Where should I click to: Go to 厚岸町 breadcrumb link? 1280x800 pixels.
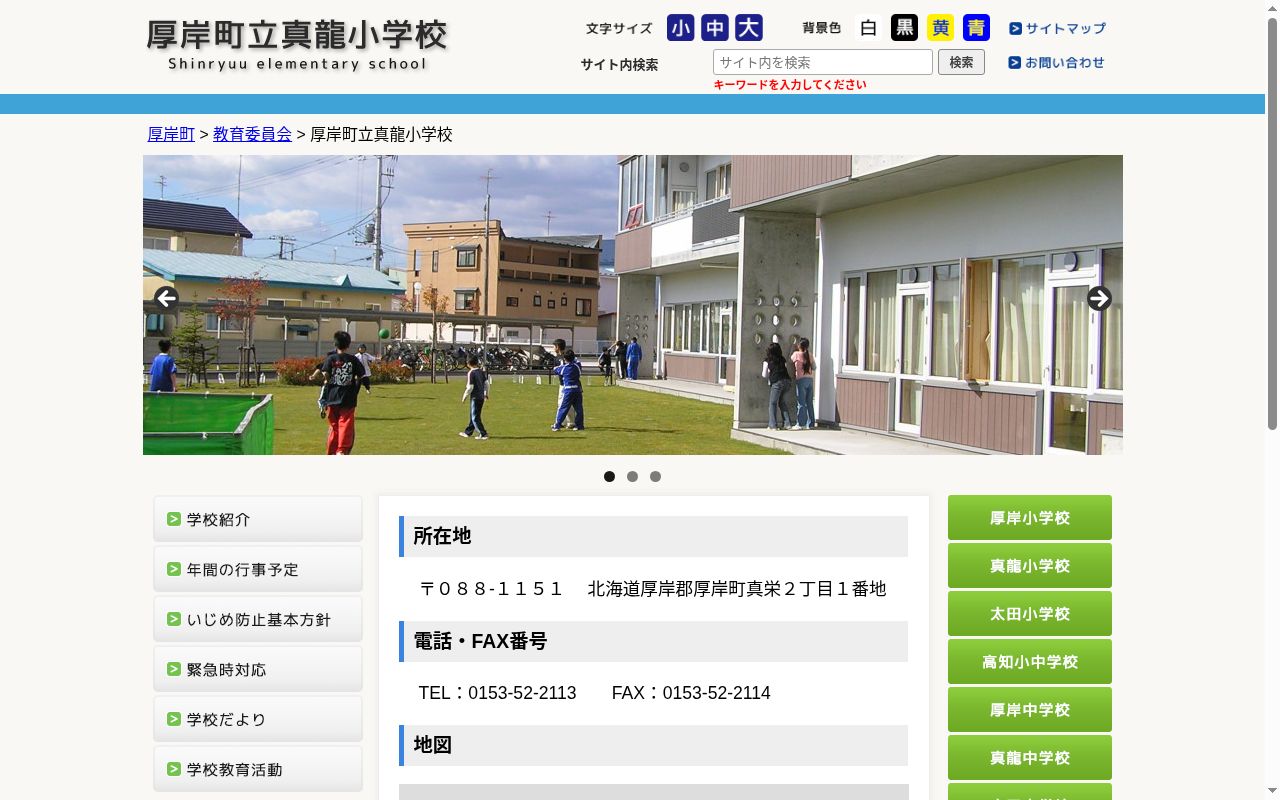[x=171, y=134]
